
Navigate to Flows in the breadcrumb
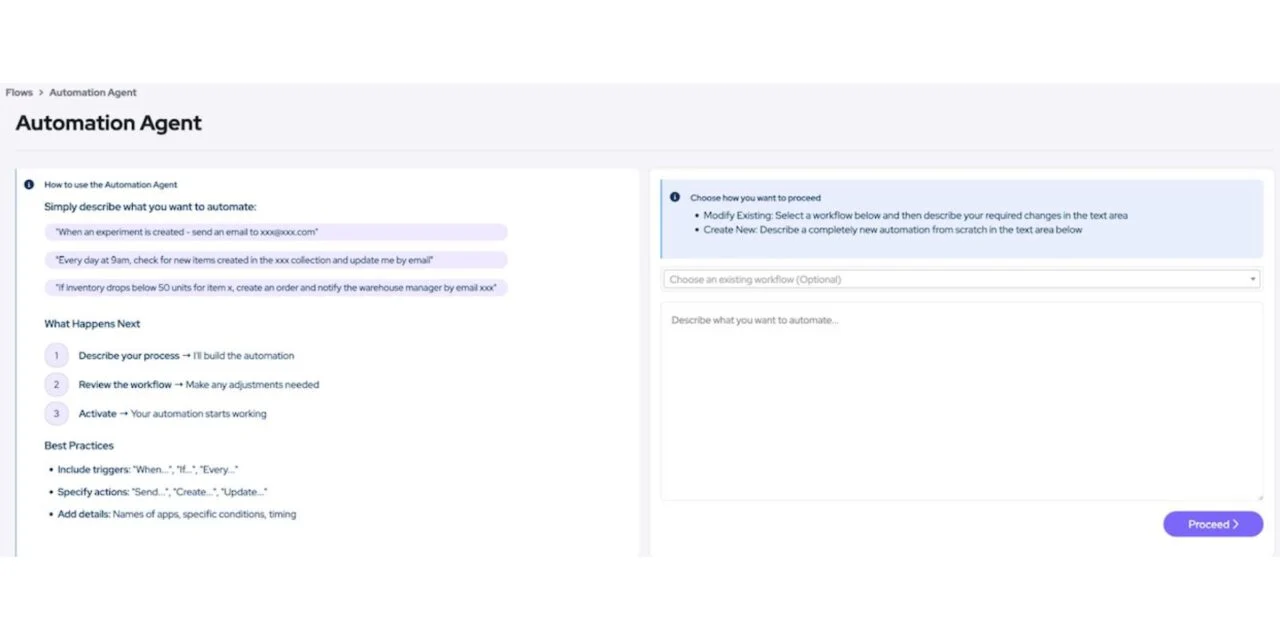(19, 93)
